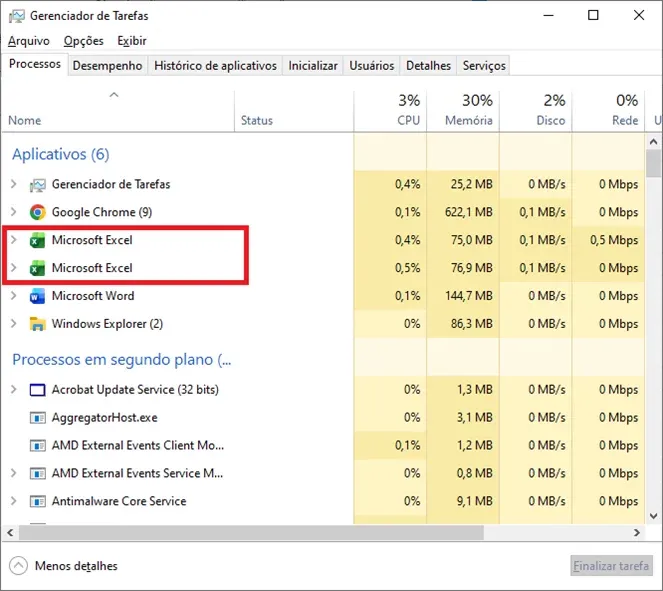
Task: Click the vertical scrollbar up arrow
Action: click(x=653, y=142)
